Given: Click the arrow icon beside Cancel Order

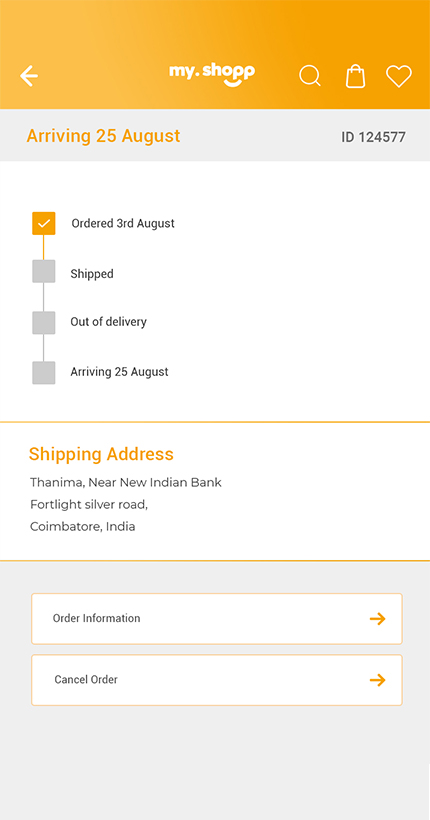Looking at the screenshot, I should [x=377, y=680].
